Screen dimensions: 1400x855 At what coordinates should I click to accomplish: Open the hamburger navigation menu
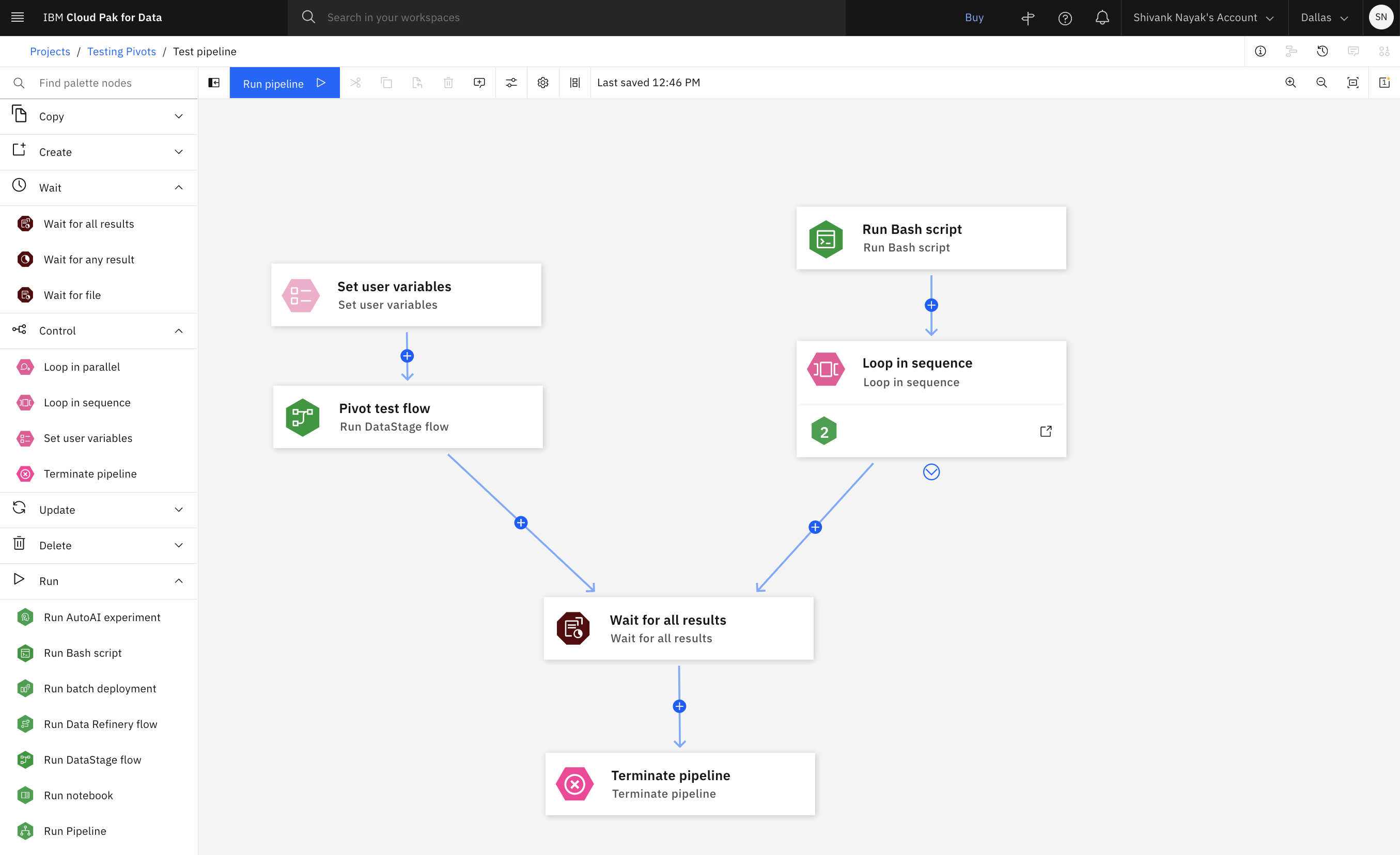(18, 18)
